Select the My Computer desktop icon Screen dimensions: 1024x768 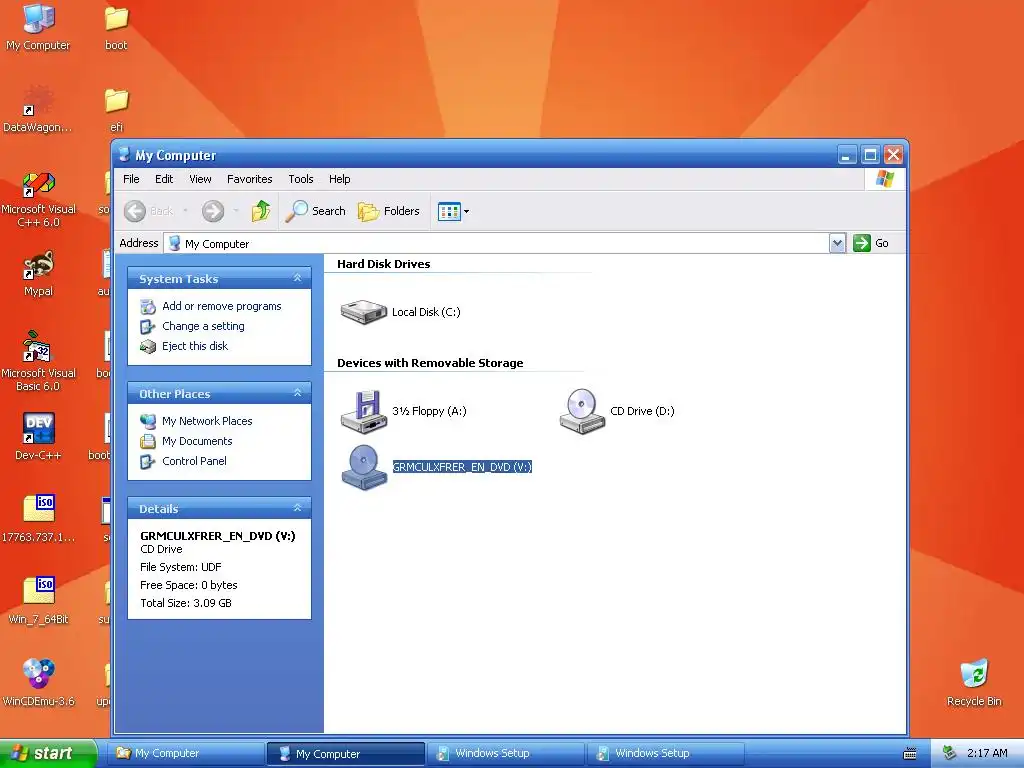pyautogui.click(x=38, y=27)
